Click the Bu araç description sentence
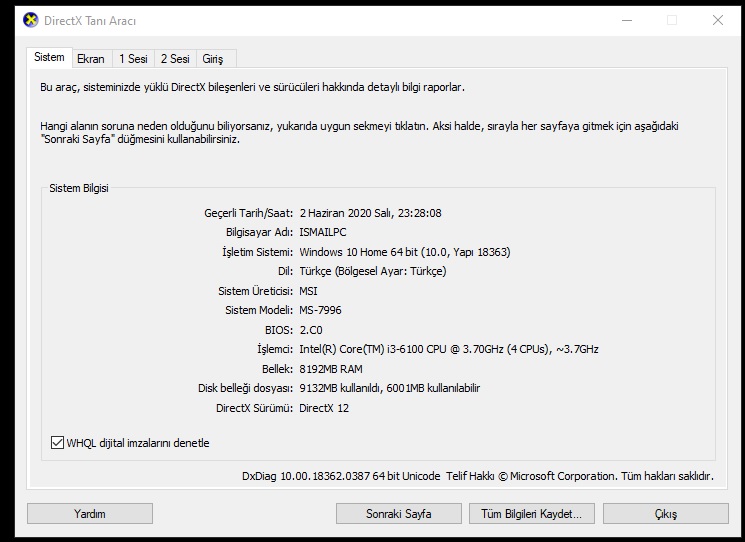Image resolution: width=745 pixels, height=542 pixels. pyautogui.click(x=252, y=87)
